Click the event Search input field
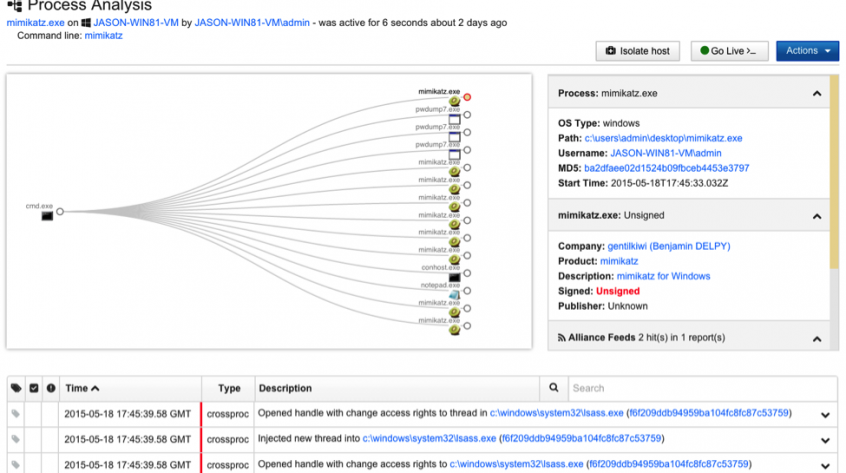 700,388
